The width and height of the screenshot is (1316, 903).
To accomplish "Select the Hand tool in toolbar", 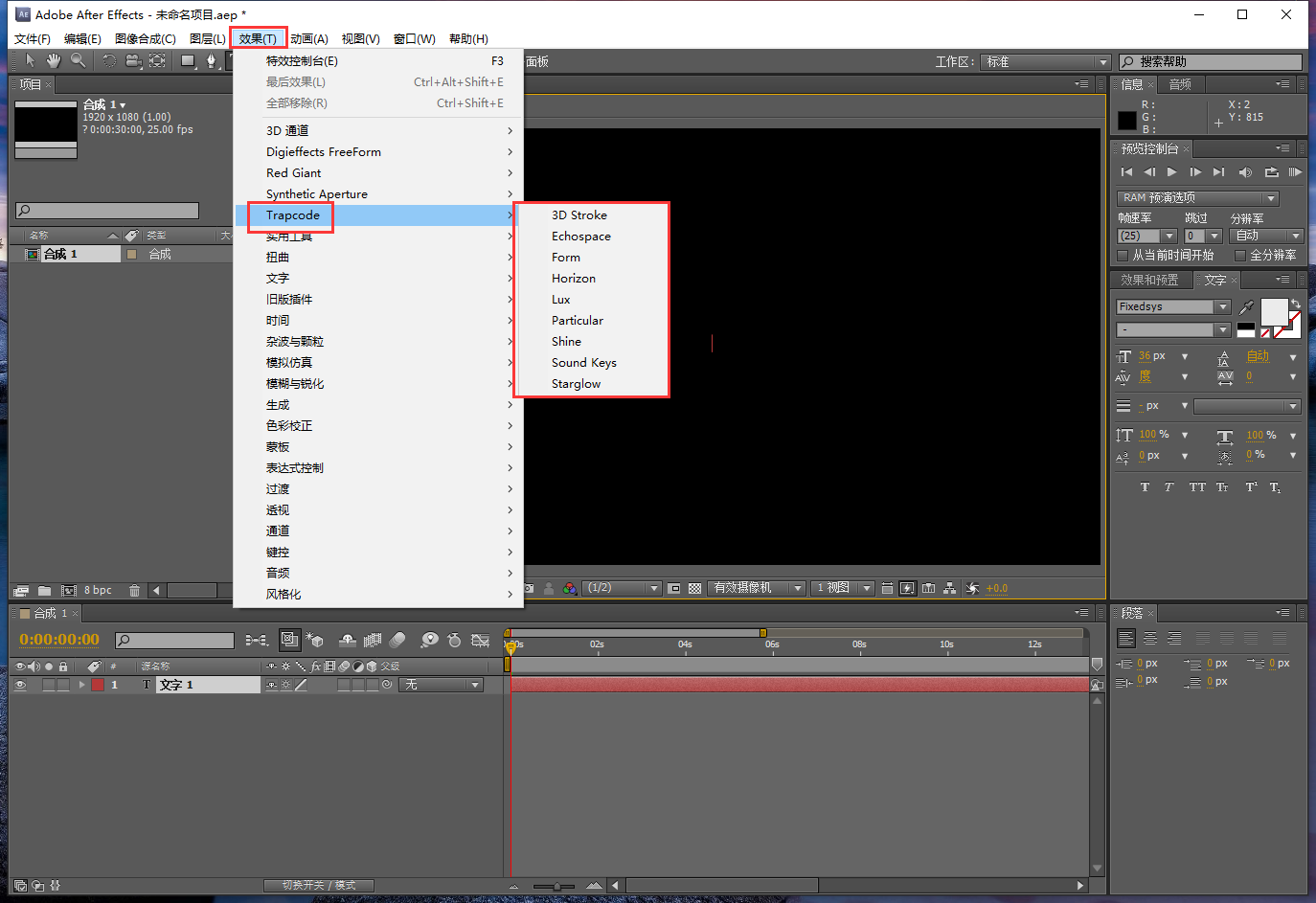I will [54, 61].
